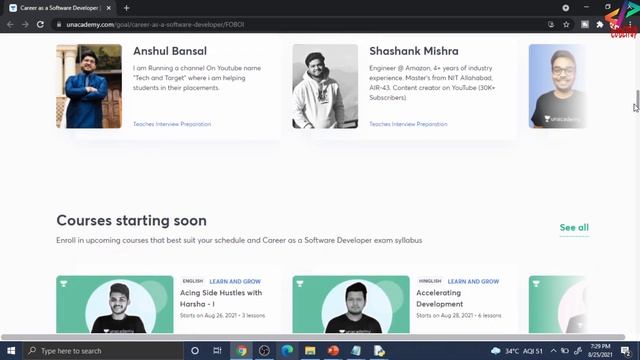Launch Microsoft Edge from the taskbar
640x360 pixels.
[x=287, y=351]
